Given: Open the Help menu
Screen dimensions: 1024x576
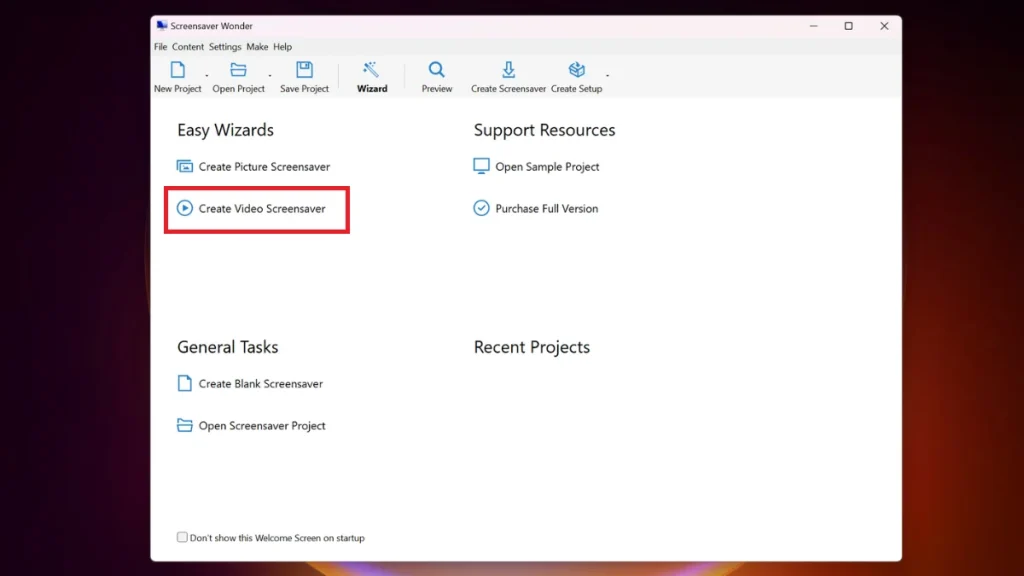Looking at the screenshot, I should pyautogui.click(x=283, y=47).
